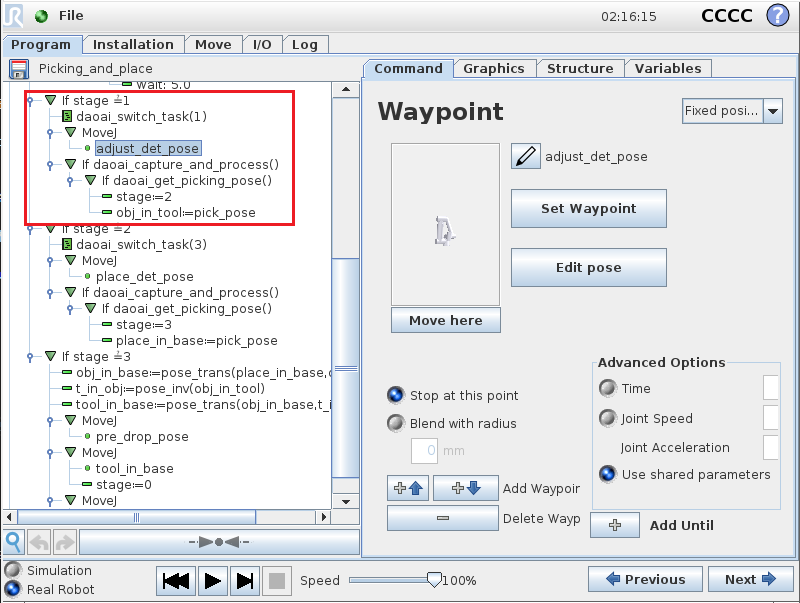Select the stage:=2 assignment icon

(x=107, y=196)
